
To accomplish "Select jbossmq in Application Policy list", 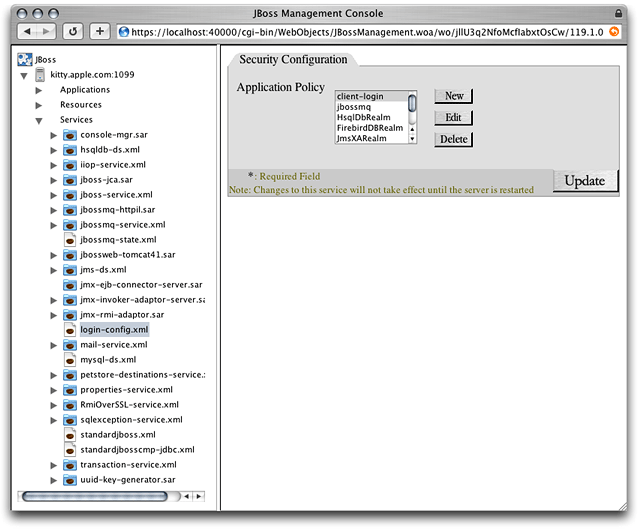I will tap(371, 107).
